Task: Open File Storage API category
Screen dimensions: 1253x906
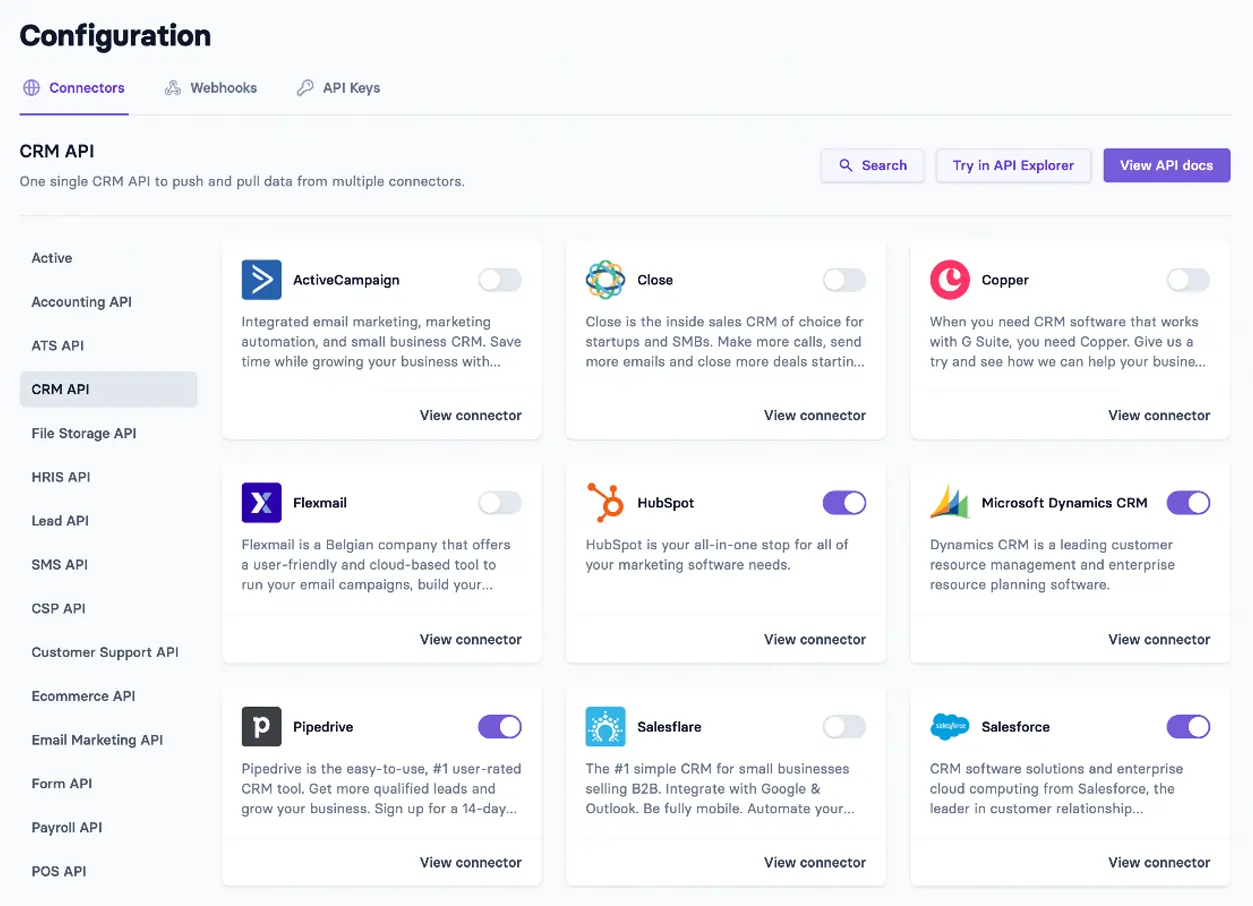Action: click(x=108, y=433)
